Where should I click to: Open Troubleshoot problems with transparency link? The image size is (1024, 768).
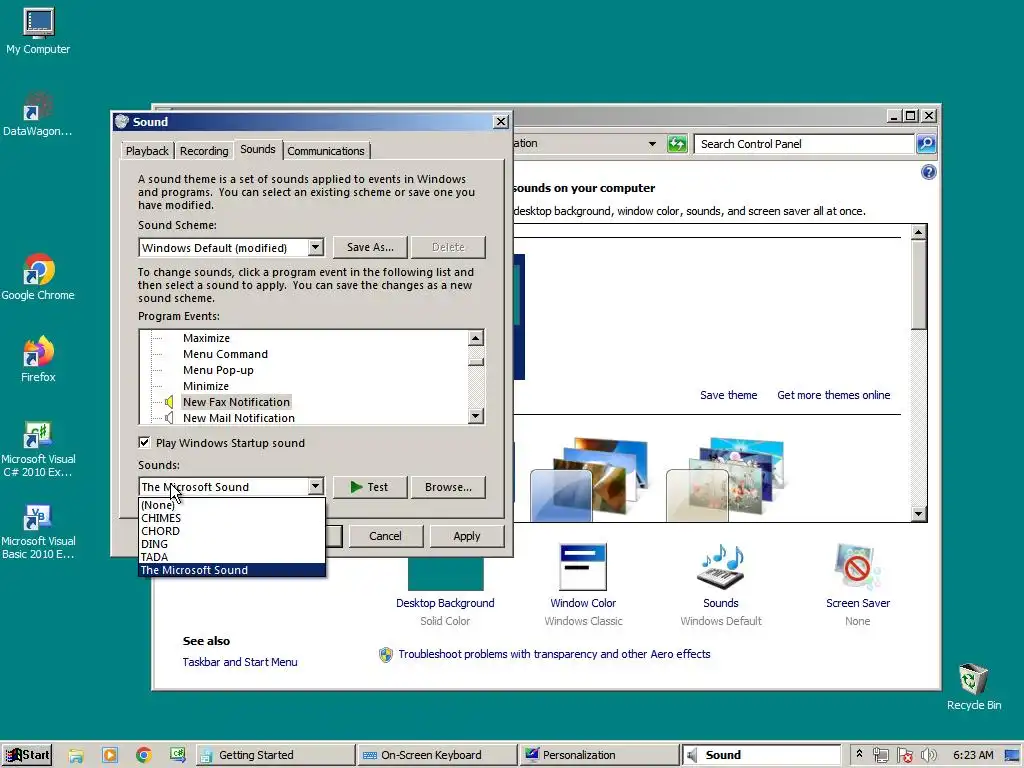pos(554,654)
